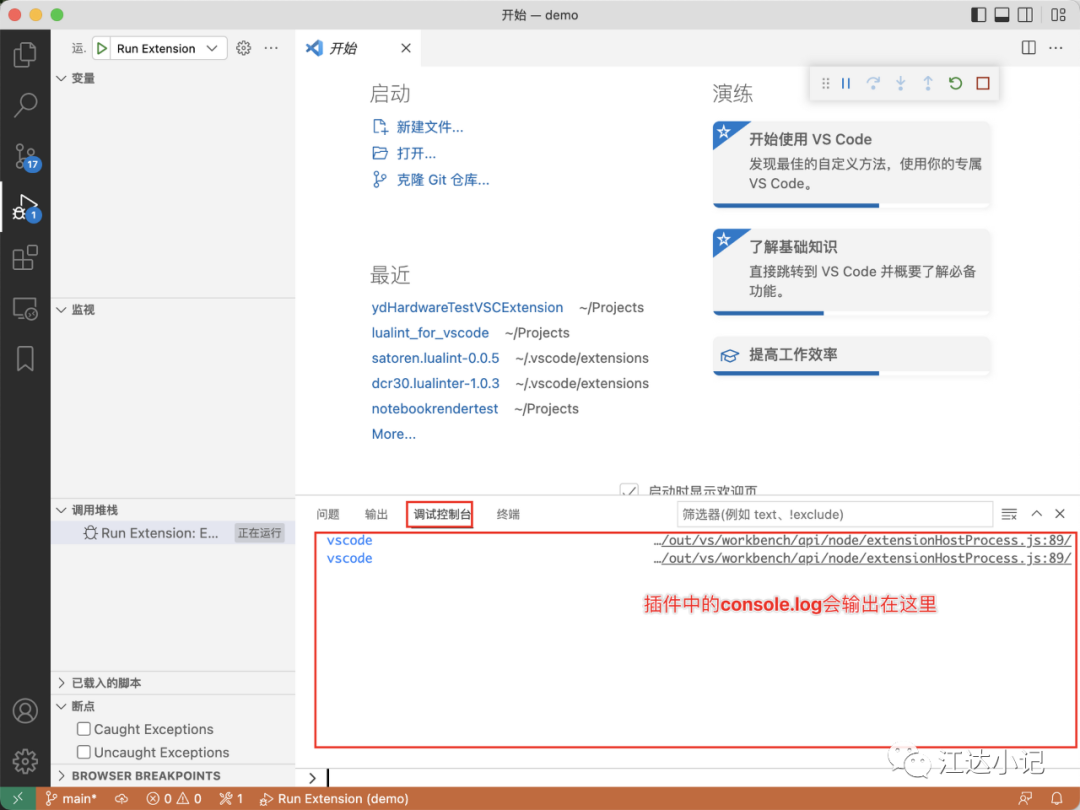
Task: Switch to the 输出 panel tab
Action: 376,515
